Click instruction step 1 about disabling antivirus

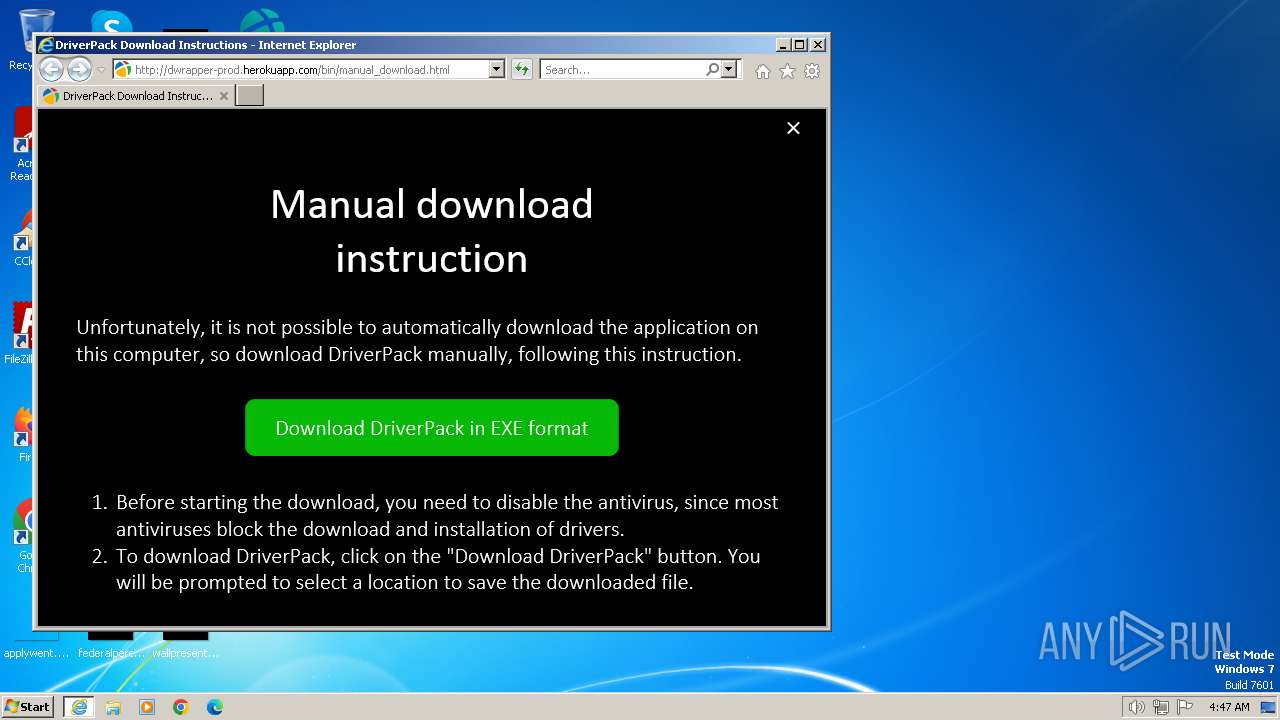tap(447, 515)
